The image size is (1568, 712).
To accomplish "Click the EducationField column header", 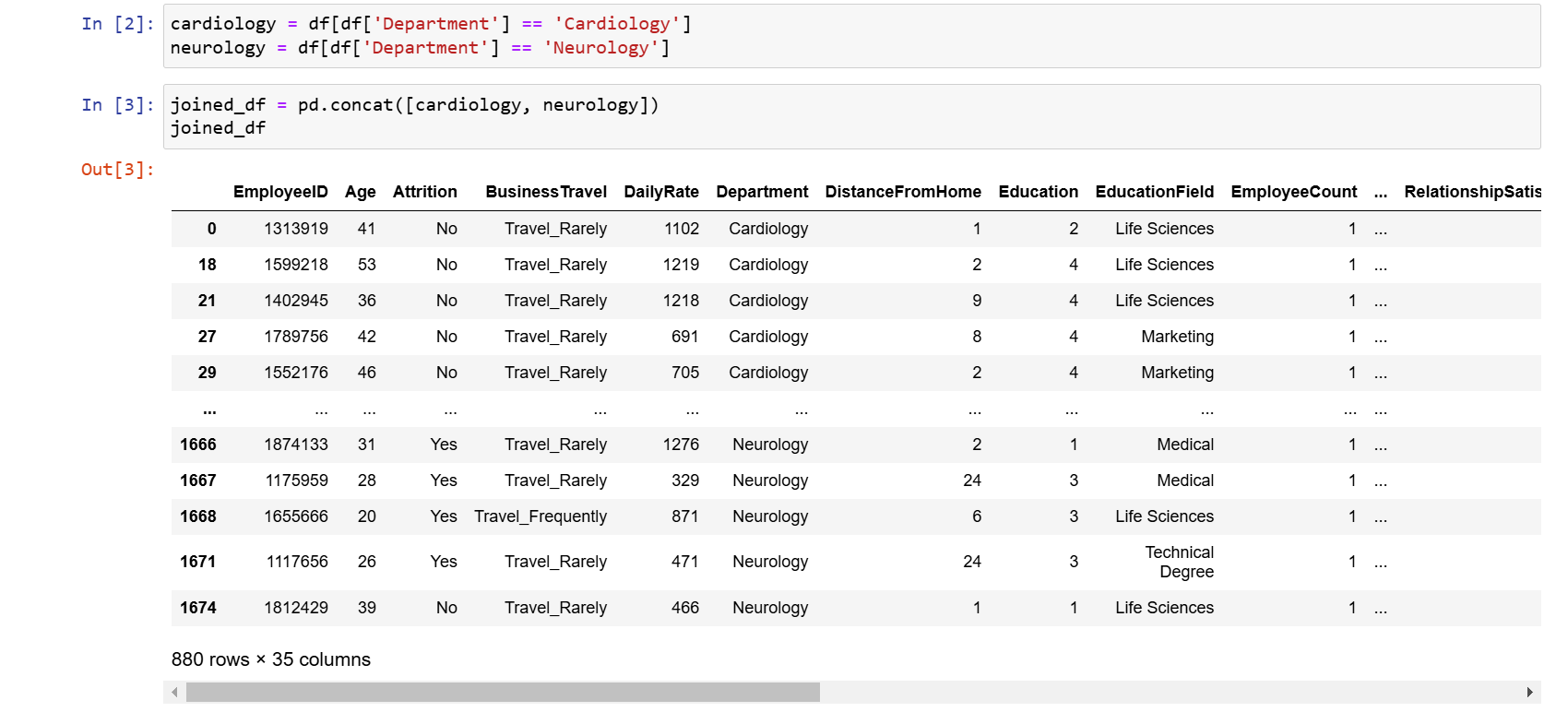I will (x=1154, y=192).
